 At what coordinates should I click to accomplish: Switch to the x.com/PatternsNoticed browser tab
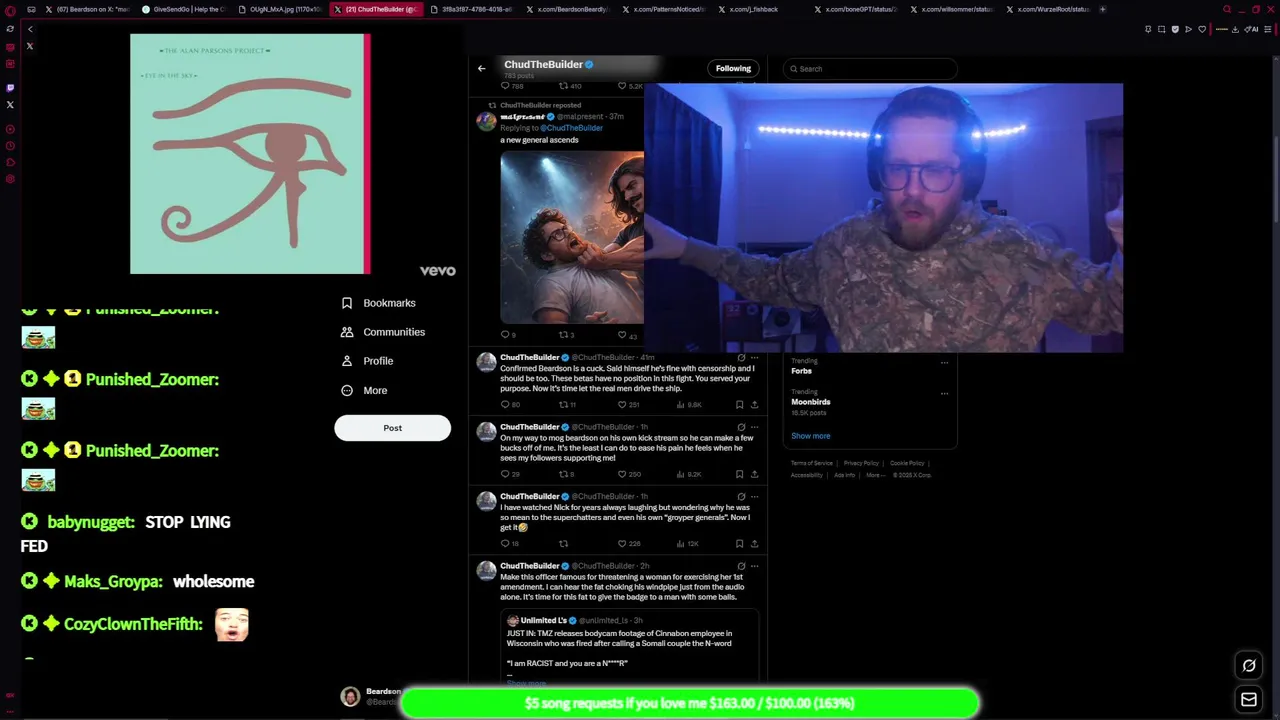point(662,9)
